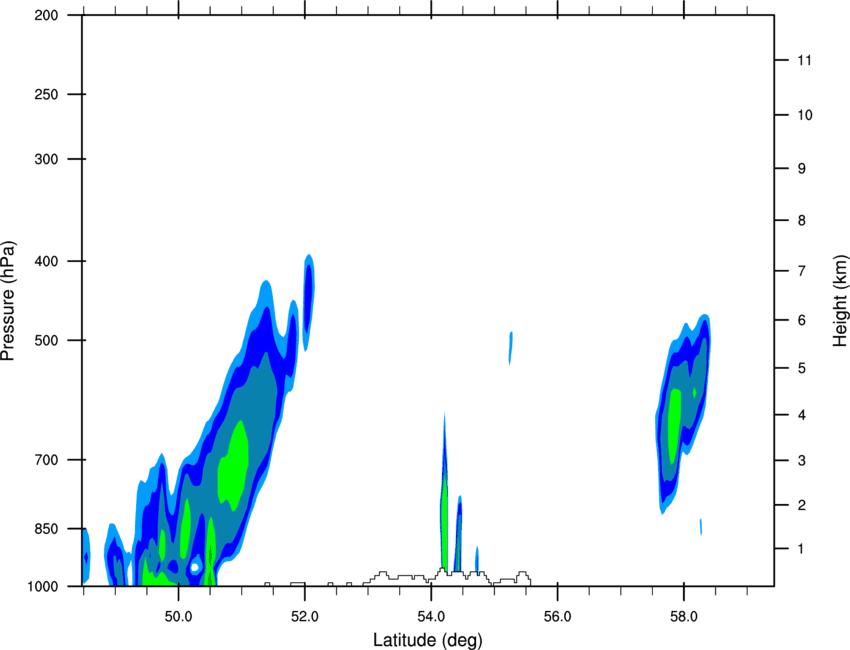
Task: Click the 250 pressure tick label
Action: 46,94
